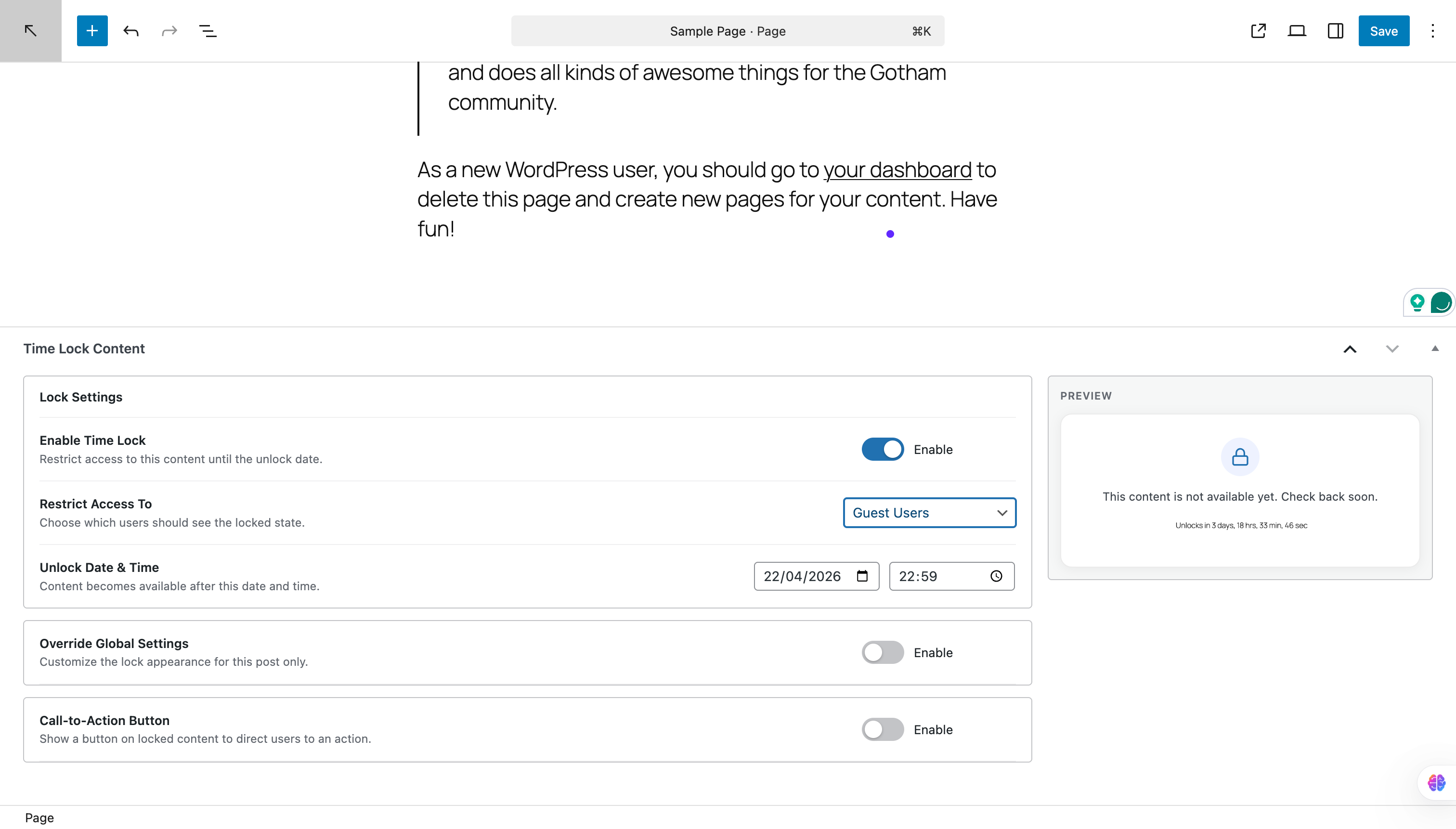The image size is (1456, 829).
Task: Undo the last change
Action: (x=131, y=31)
